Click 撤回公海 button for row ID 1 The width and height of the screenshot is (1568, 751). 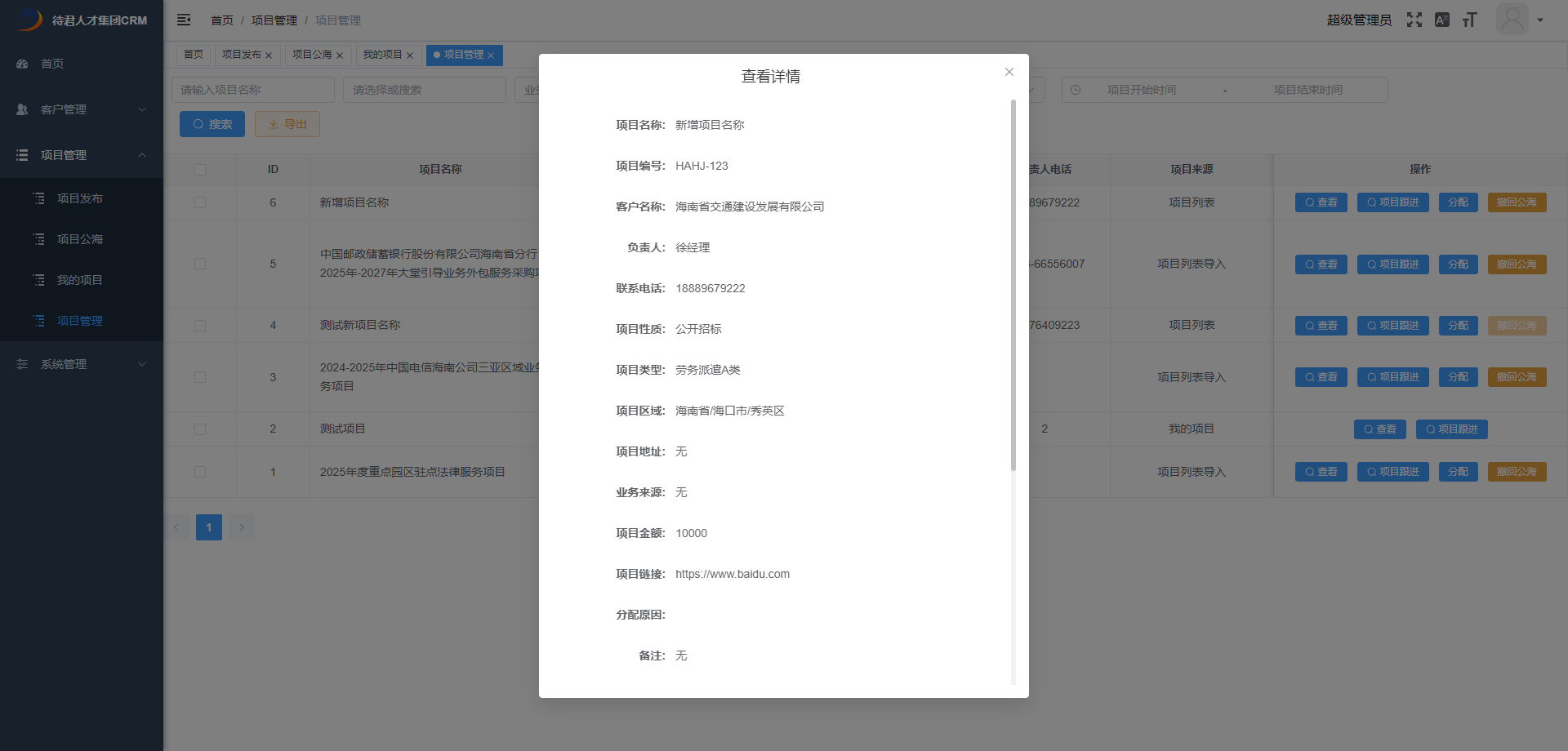pyautogui.click(x=1517, y=472)
